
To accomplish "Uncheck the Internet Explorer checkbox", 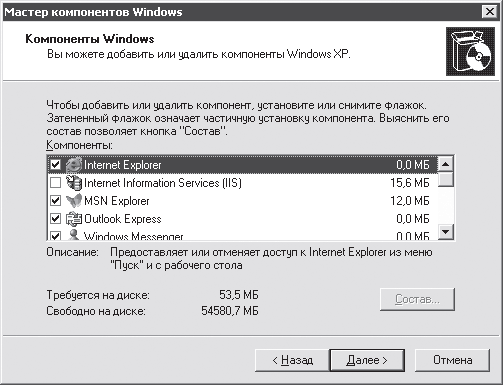I will click(x=55, y=165).
